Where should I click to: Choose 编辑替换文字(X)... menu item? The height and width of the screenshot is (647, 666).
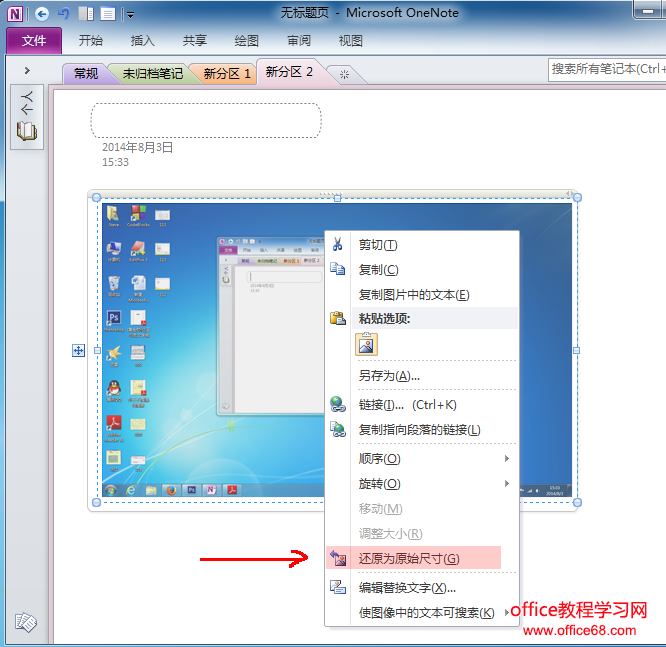(x=422, y=588)
